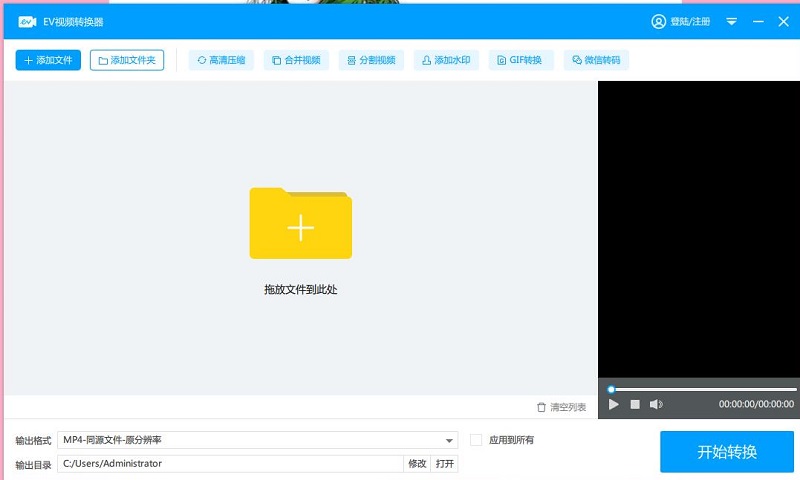The height and width of the screenshot is (480, 800).
Task: Stop the video preview playback
Action: pyautogui.click(x=635, y=404)
